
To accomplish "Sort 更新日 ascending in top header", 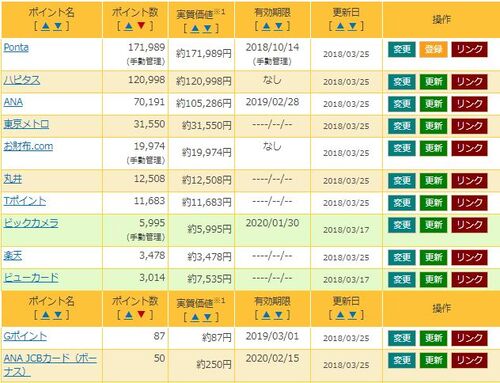I will pos(340,26).
